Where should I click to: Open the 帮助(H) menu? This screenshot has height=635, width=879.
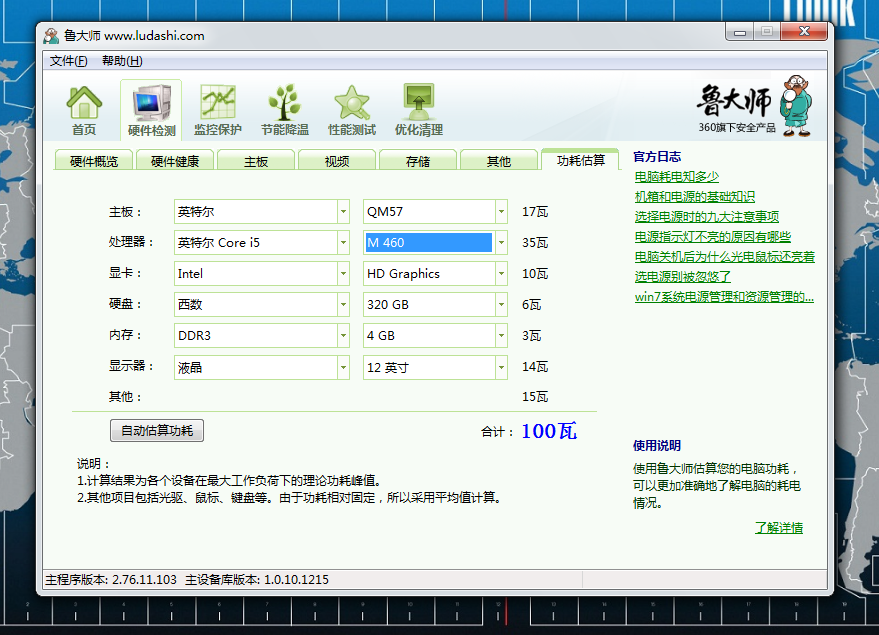[x=122, y=61]
